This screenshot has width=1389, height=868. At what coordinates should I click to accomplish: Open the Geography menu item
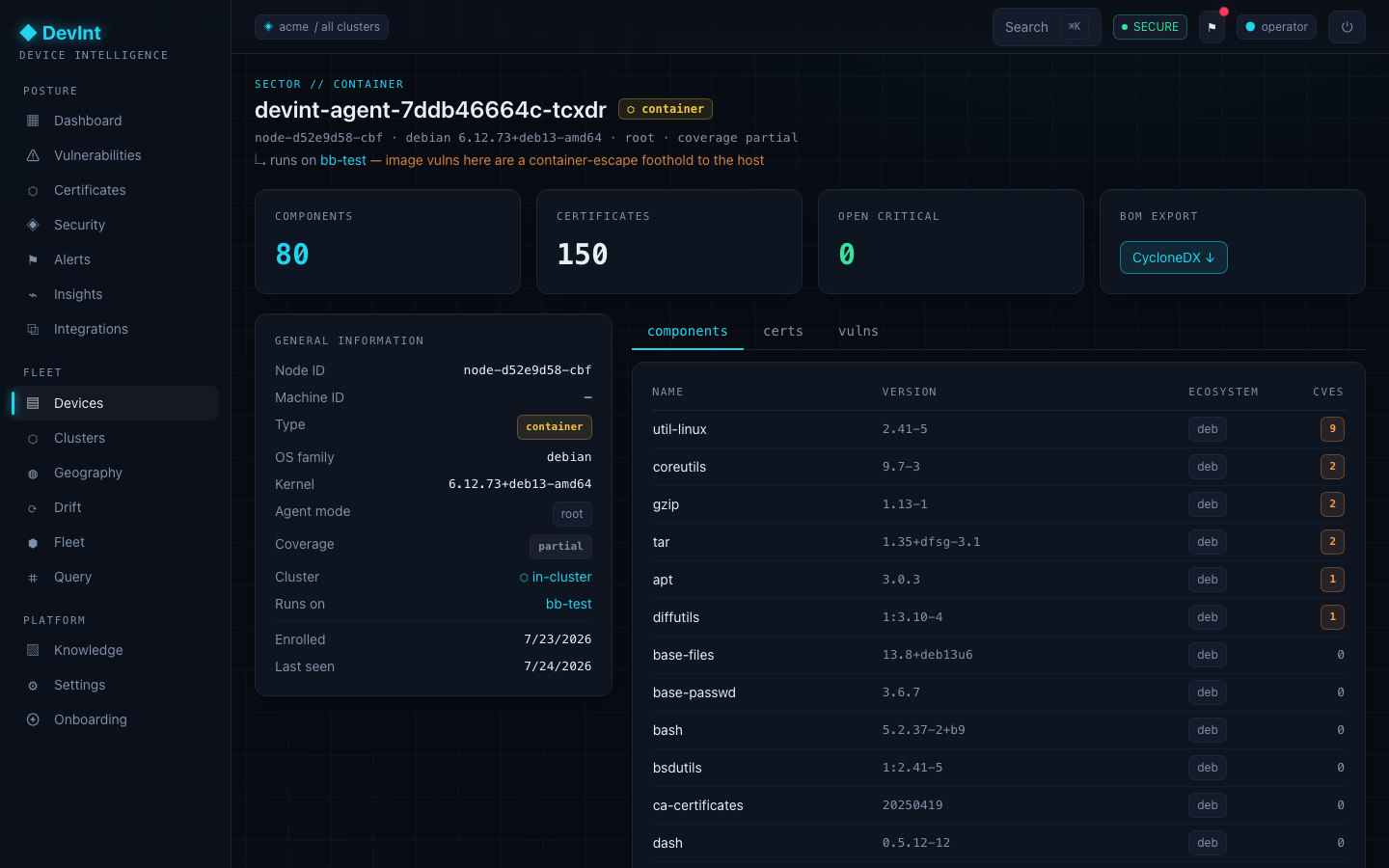click(x=115, y=473)
